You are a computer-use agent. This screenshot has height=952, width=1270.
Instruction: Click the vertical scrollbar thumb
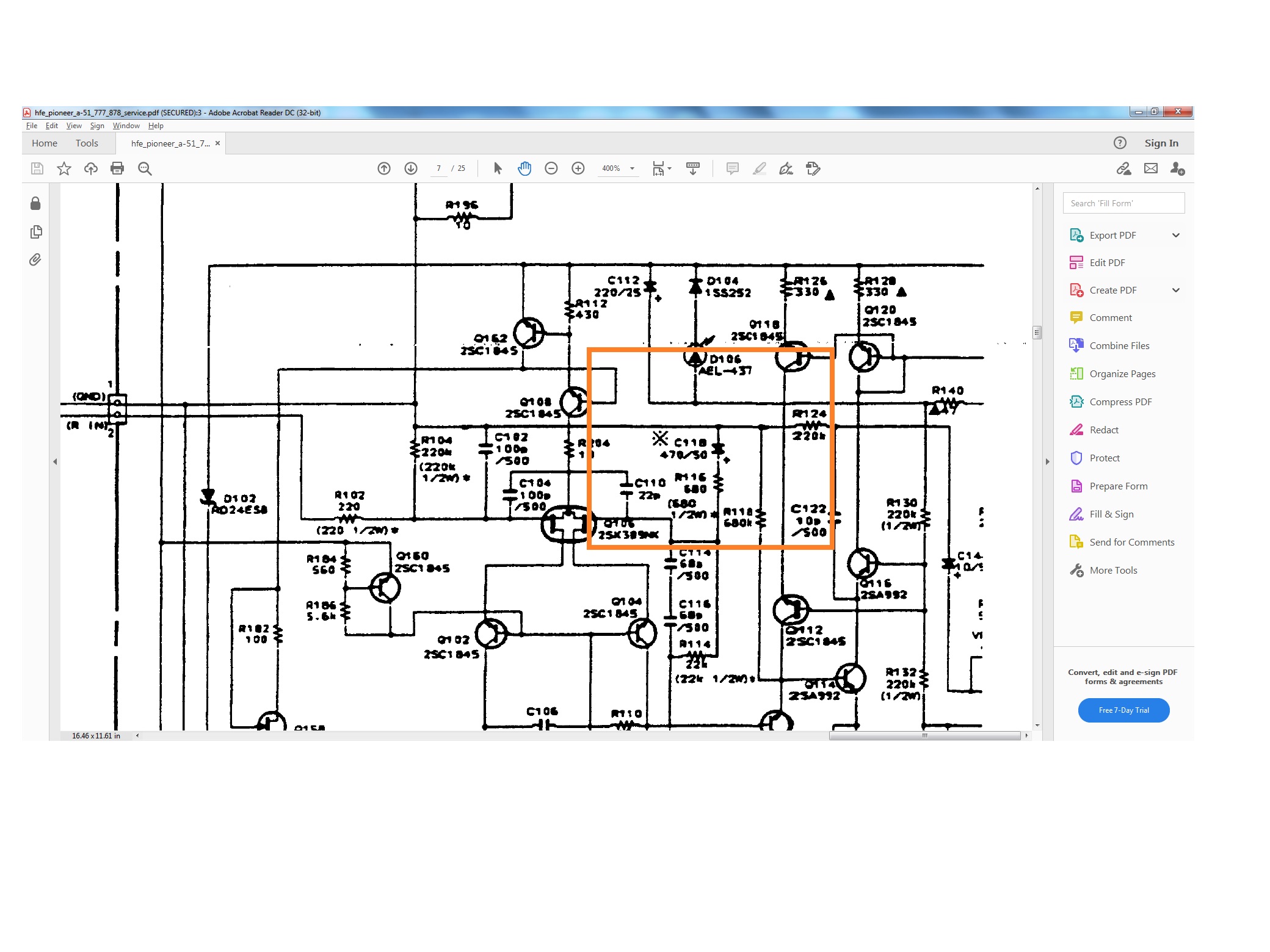click(x=1037, y=333)
